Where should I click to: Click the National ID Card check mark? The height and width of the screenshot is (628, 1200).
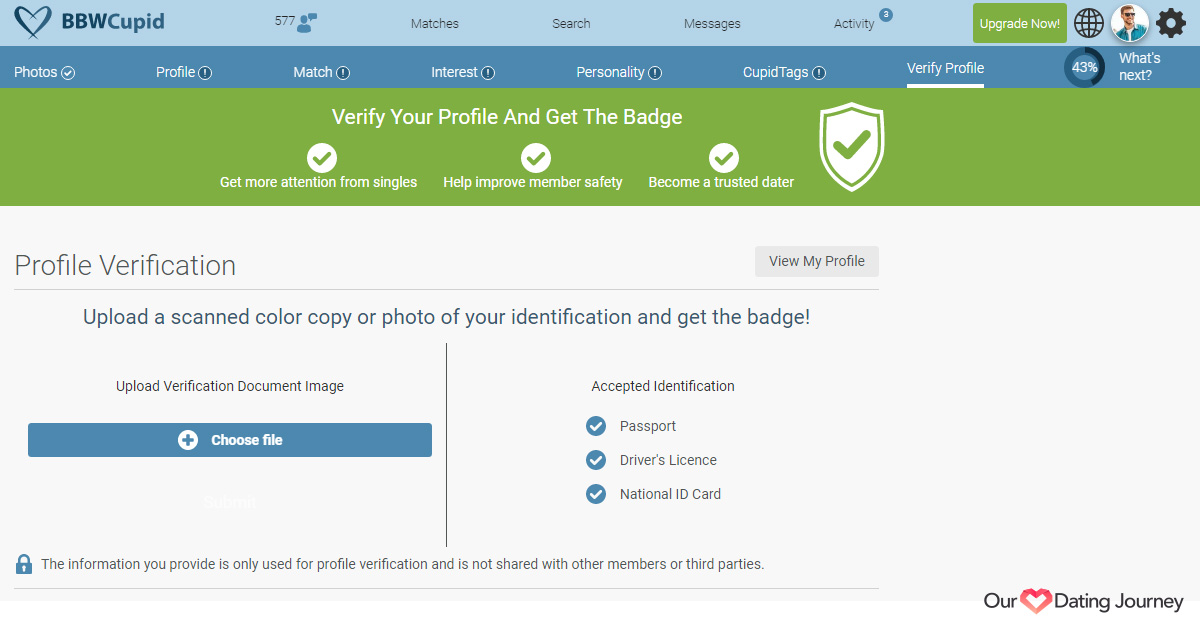click(596, 494)
